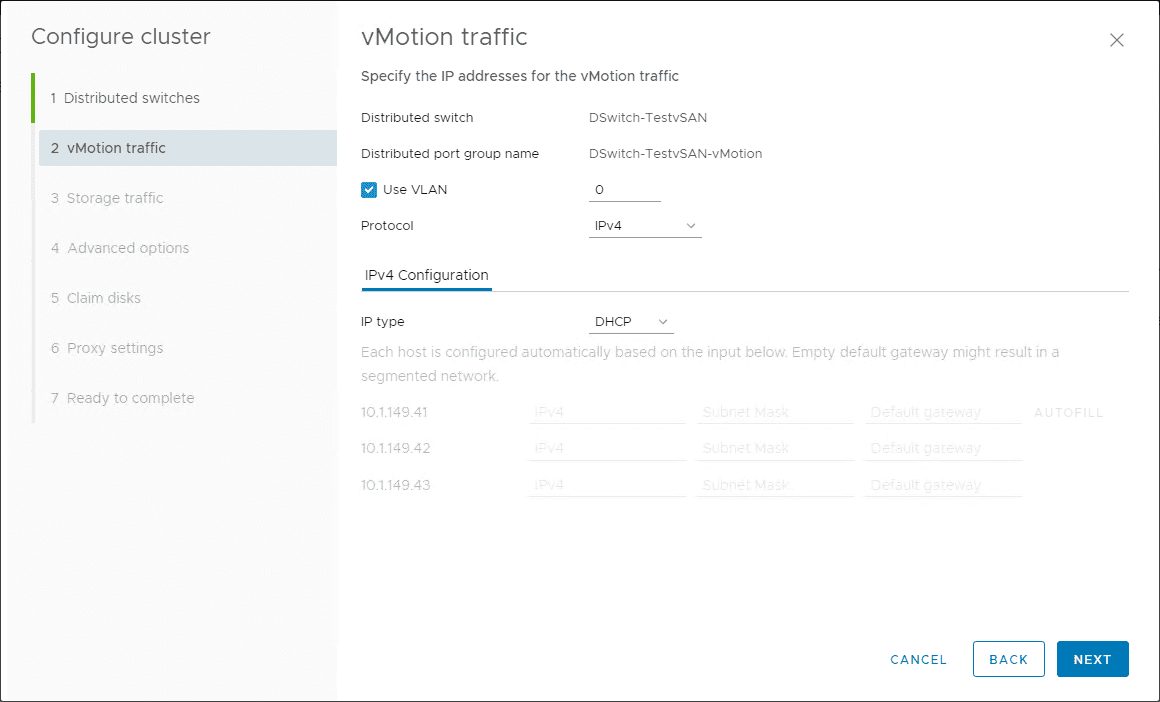Cancel the cluster configuration
The width and height of the screenshot is (1160, 702).
[x=918, y=659]
